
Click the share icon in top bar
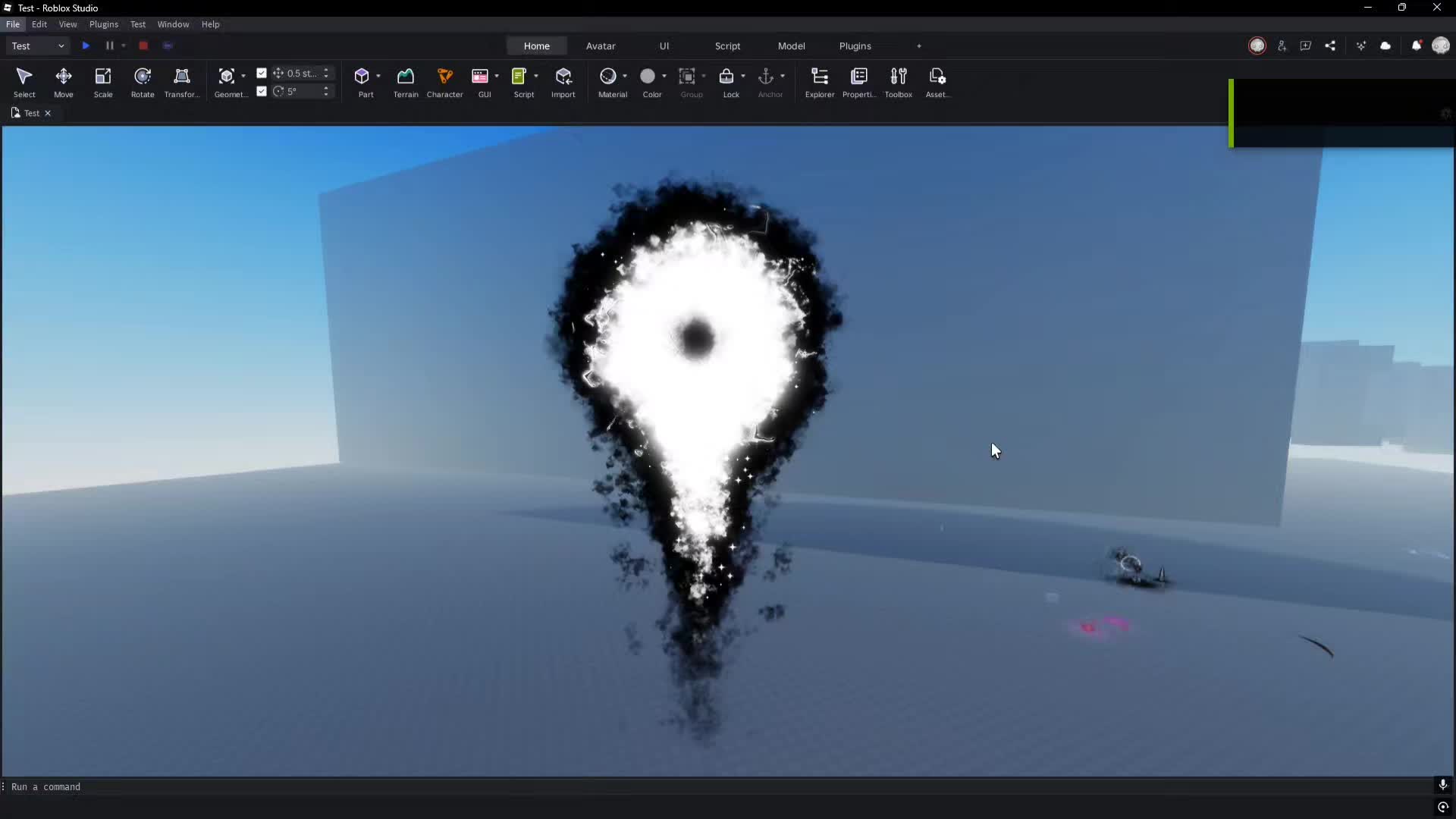coord(1330,46)
